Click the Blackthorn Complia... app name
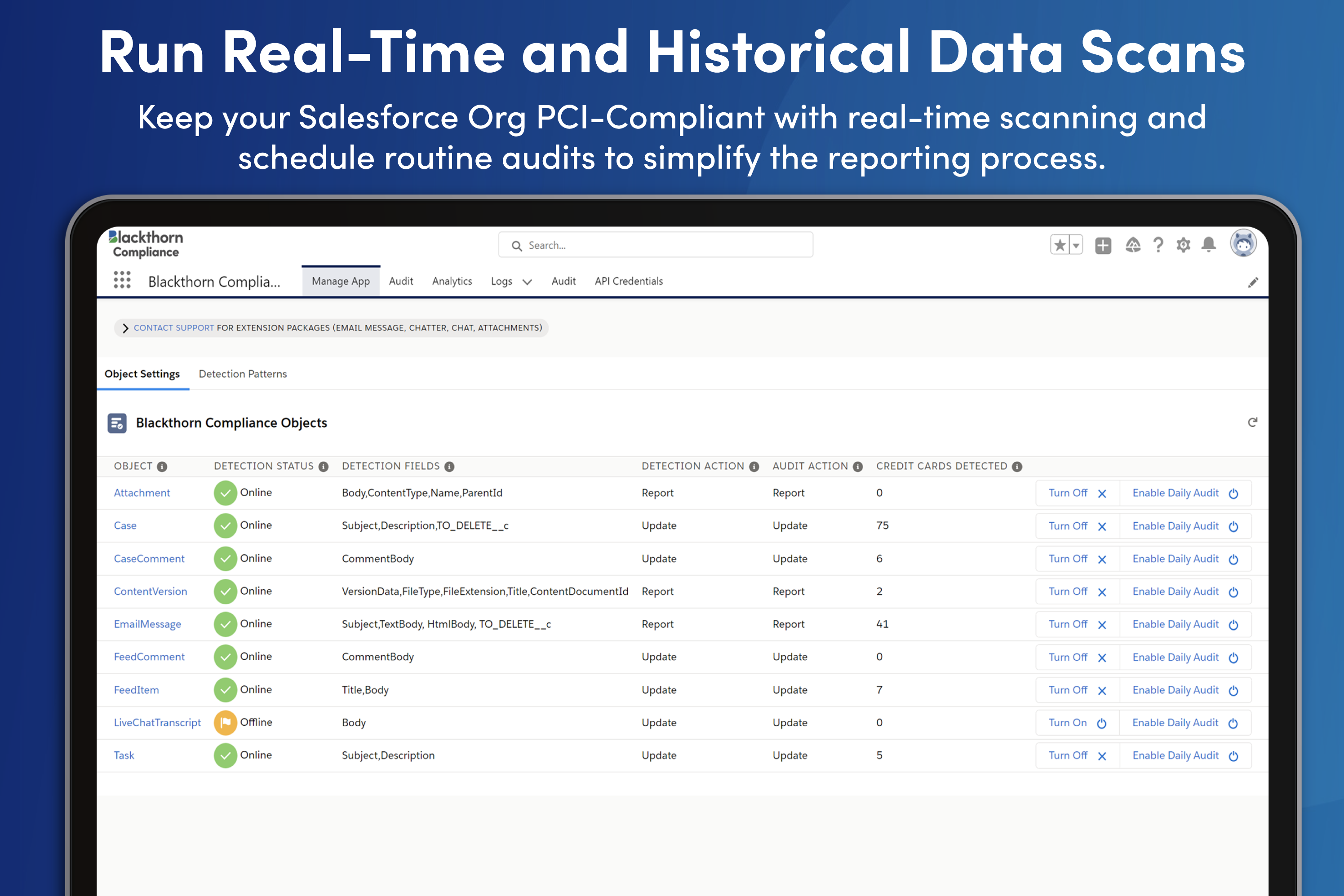 tap(214, 282)
